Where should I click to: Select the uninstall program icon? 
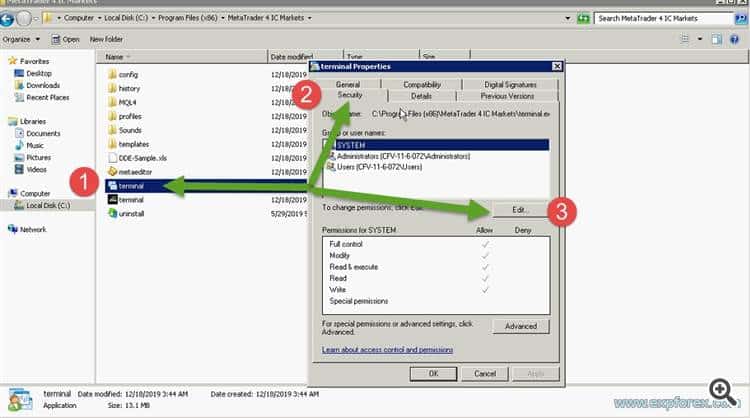point(111,214)
